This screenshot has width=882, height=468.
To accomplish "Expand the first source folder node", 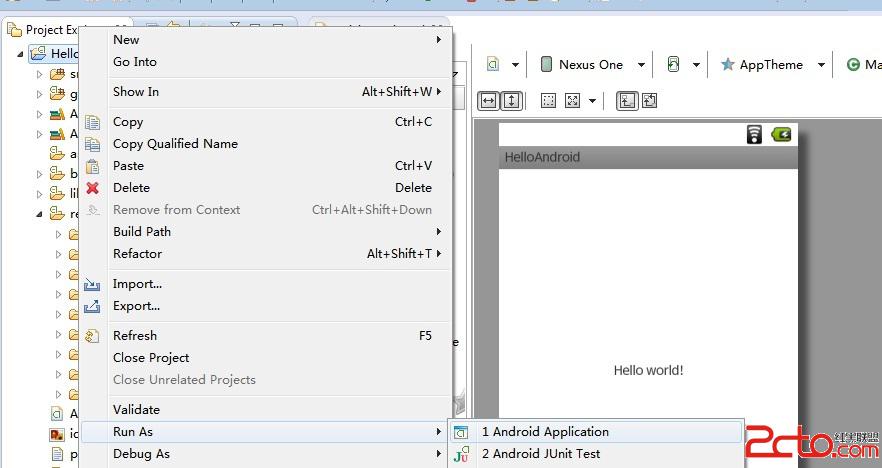I will click(39, 74).
